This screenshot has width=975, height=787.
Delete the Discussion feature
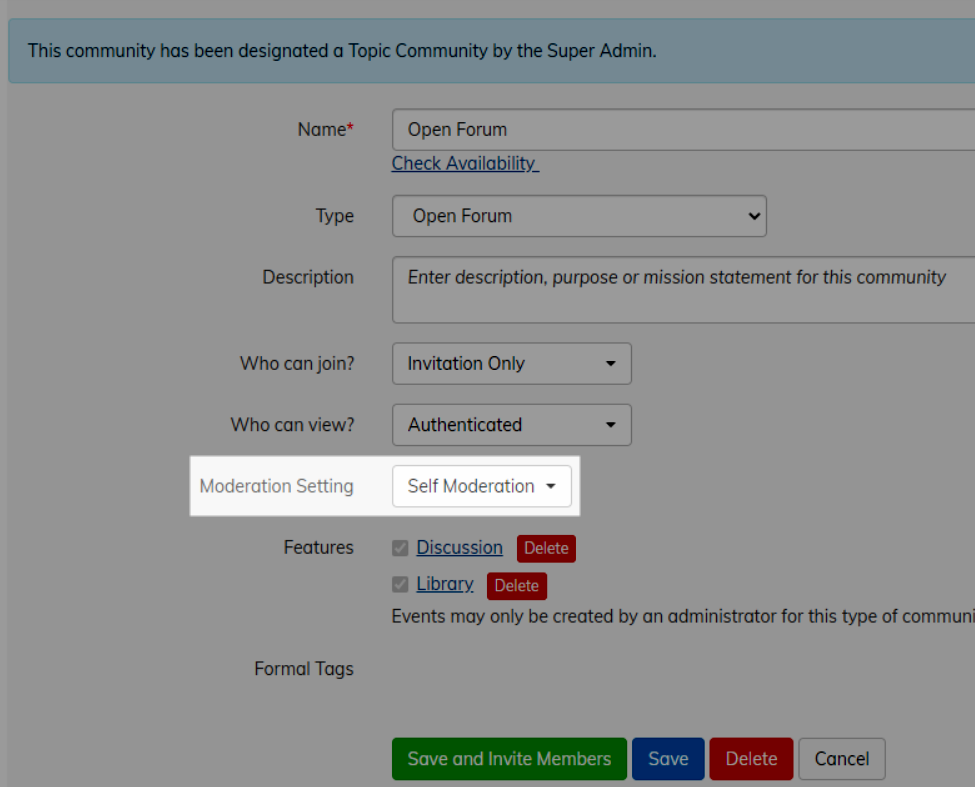pos(546,548)
